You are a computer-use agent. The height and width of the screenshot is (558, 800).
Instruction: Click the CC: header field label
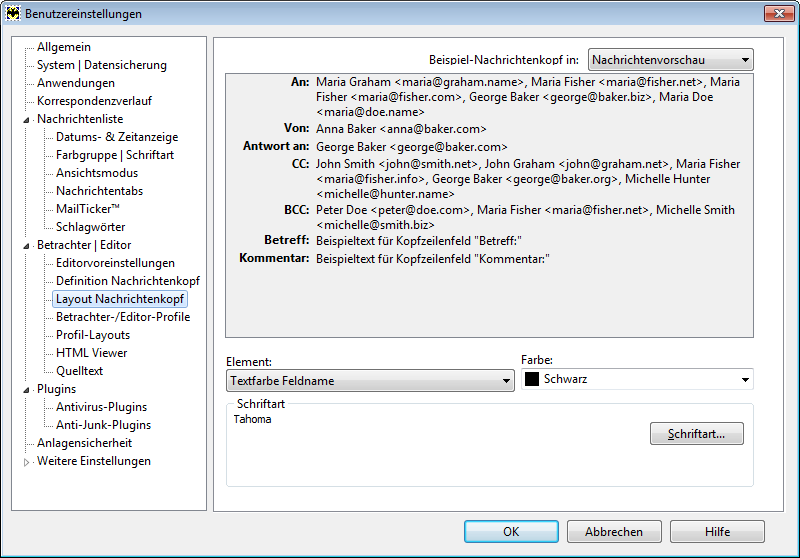coord(301,164)
